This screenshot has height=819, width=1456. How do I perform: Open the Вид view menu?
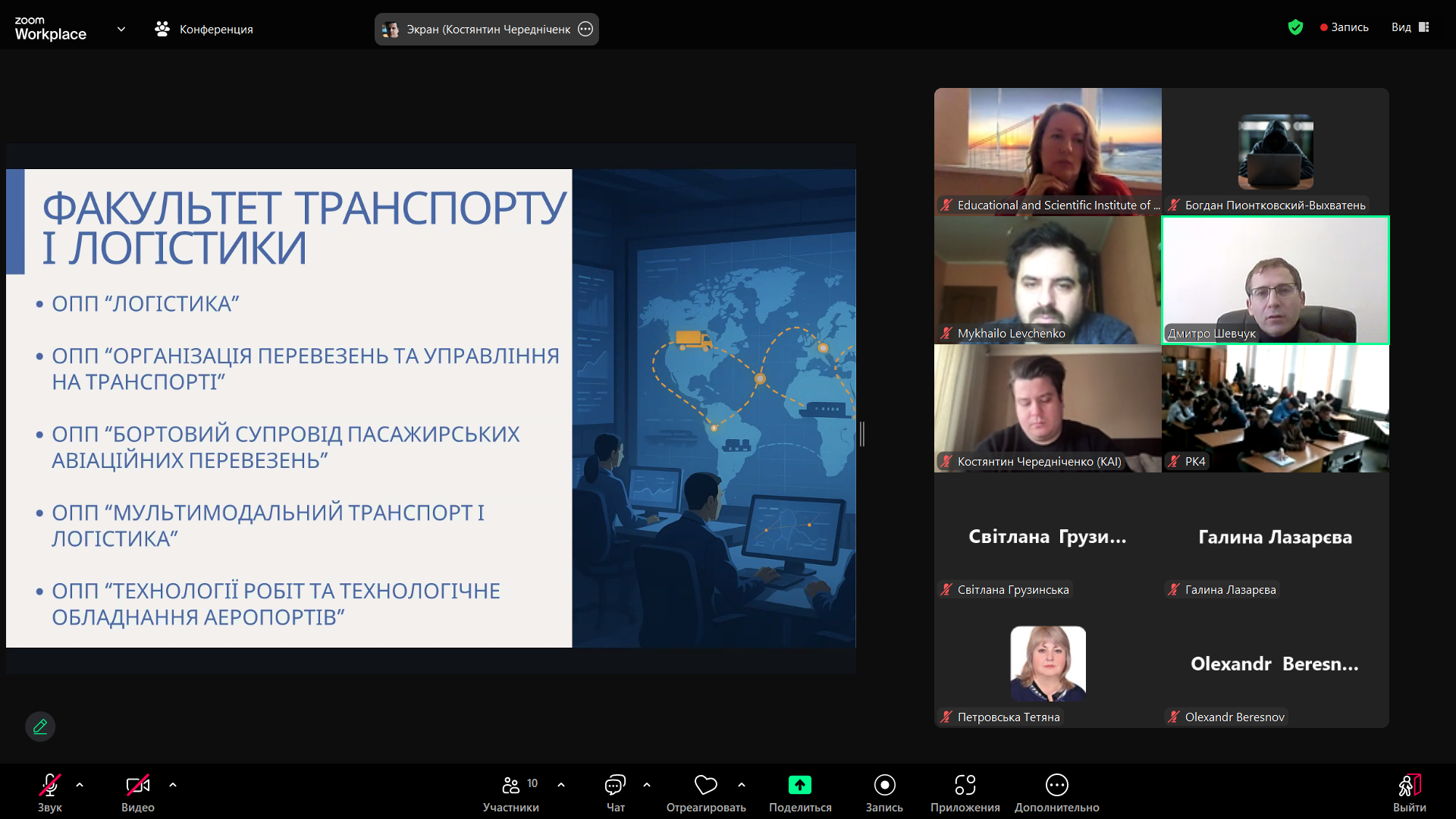(1410, 27)
